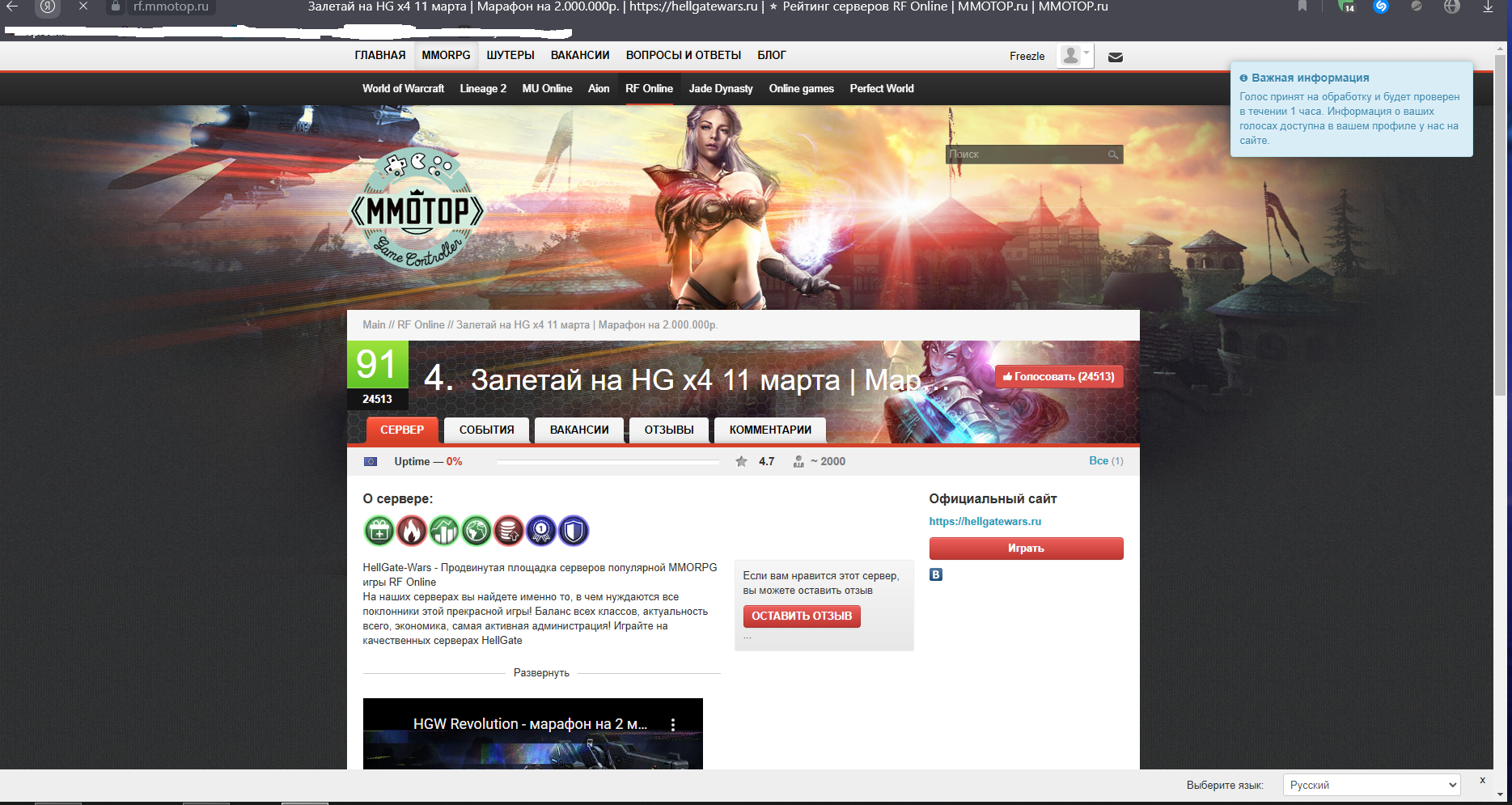Viewport: 1512px width, 805px height.
Task: Stop page loading with the X button
Action: [83, 6]
